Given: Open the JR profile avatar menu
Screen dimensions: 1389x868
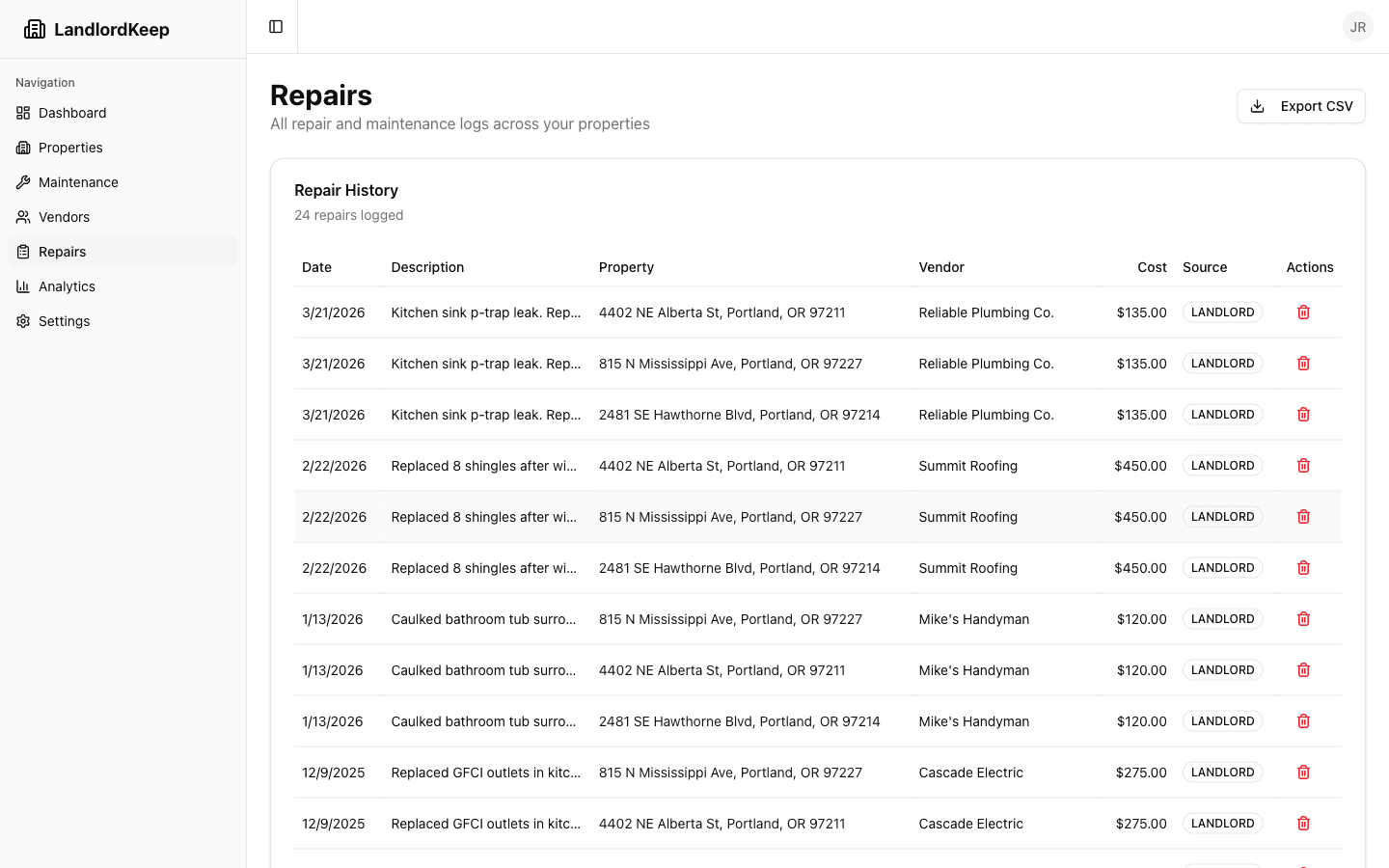Looking at the screenshot, I should click(1358, 26).
